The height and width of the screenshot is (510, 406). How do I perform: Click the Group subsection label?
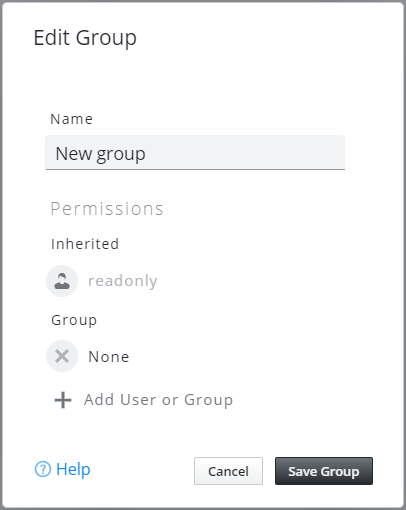(x=74, y=320)
